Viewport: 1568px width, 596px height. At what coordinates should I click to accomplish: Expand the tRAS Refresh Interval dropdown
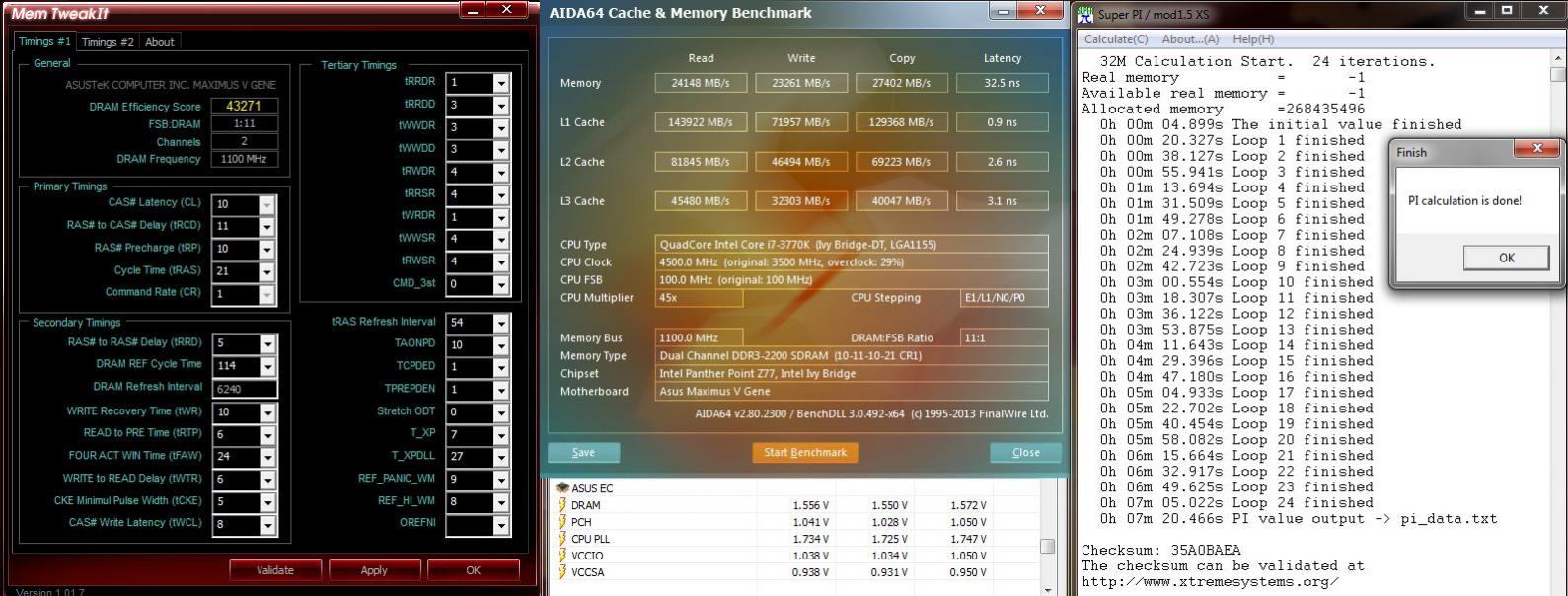point(501,323)
